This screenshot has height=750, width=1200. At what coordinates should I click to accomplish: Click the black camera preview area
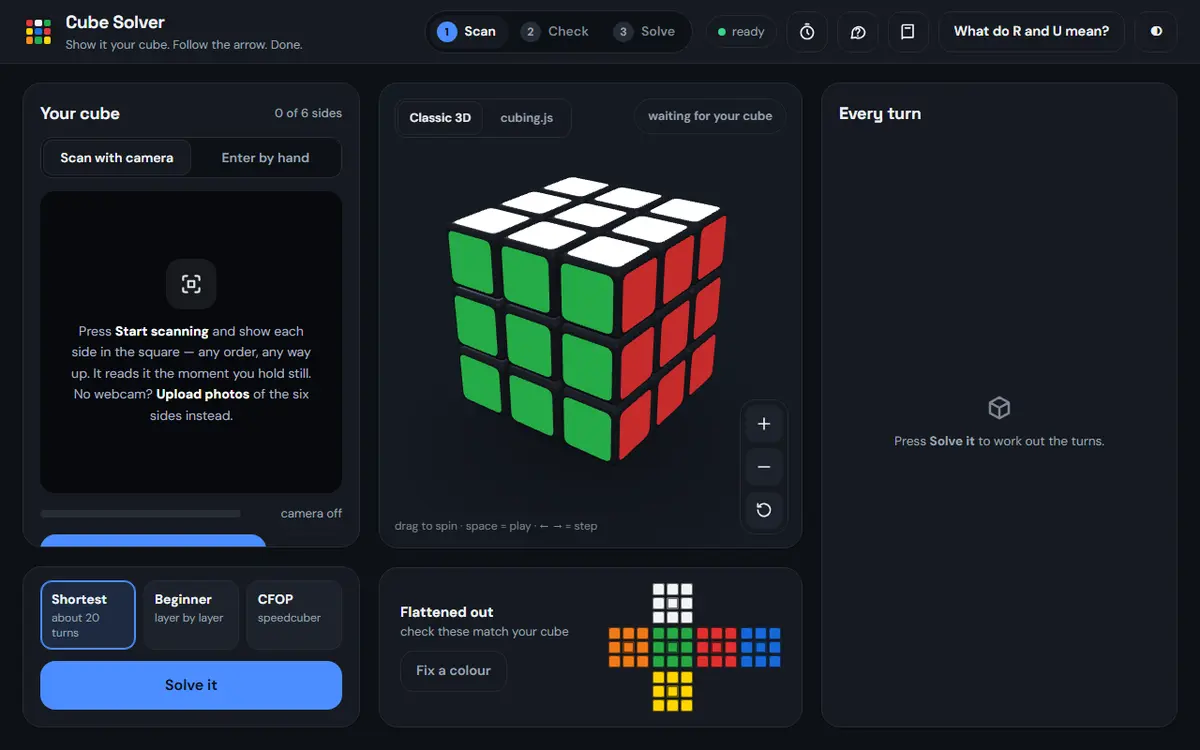click(191, 342)
